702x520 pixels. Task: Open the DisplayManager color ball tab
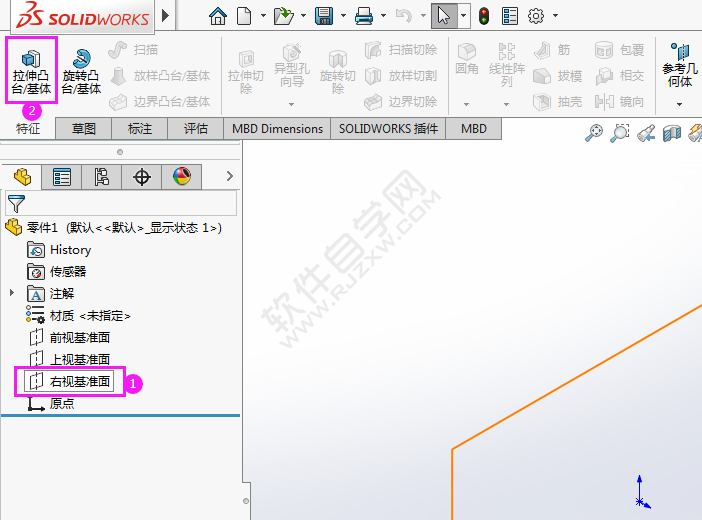click(182, 177)
